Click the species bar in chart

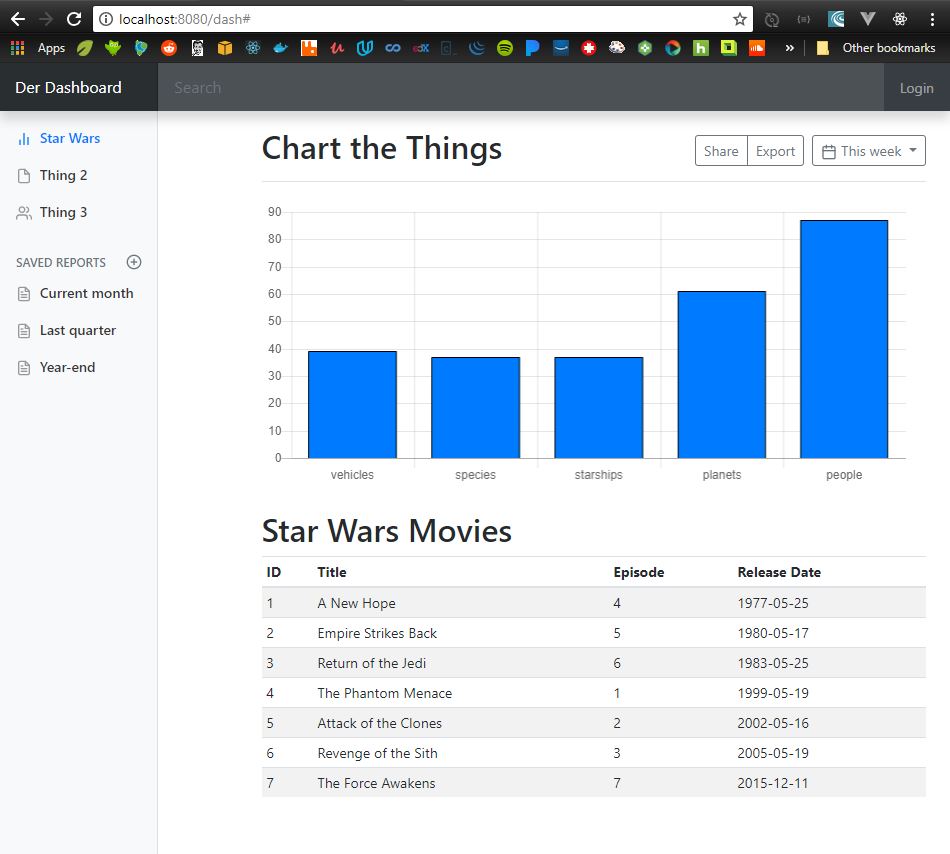pyautogui.click(x=476, y=408)
